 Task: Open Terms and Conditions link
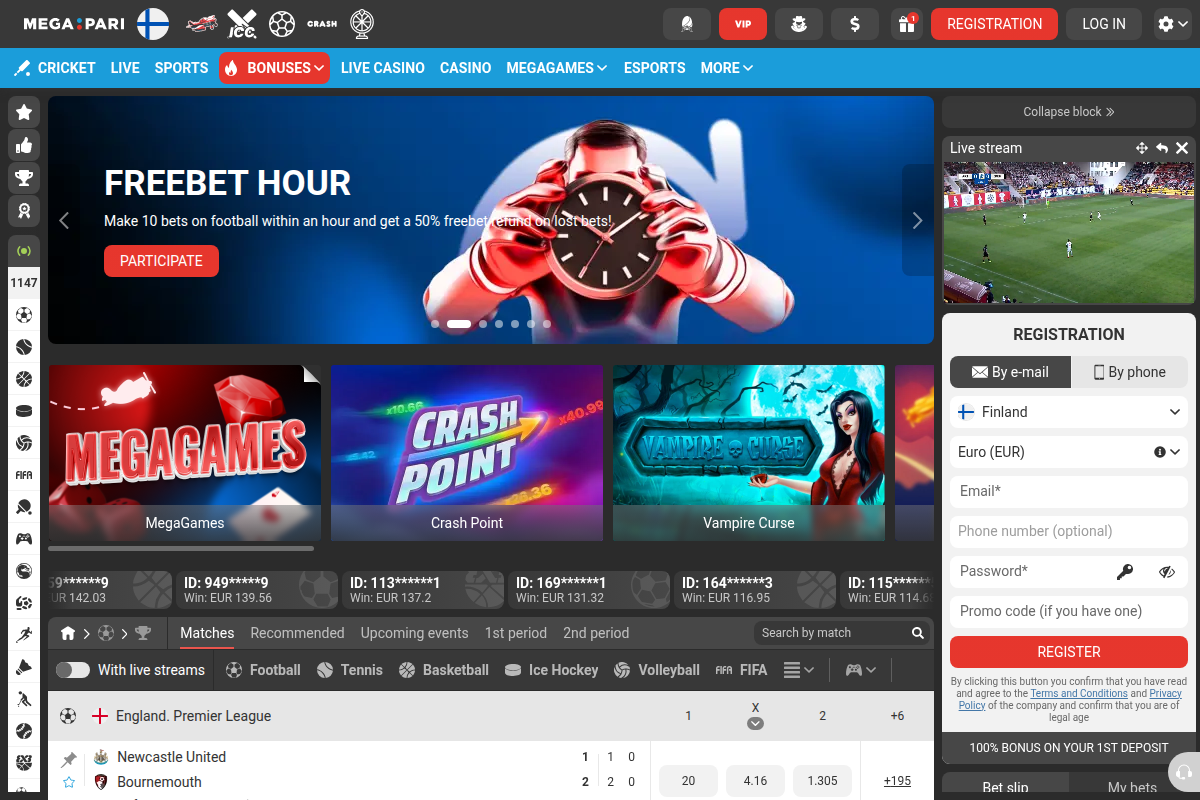1079,693
